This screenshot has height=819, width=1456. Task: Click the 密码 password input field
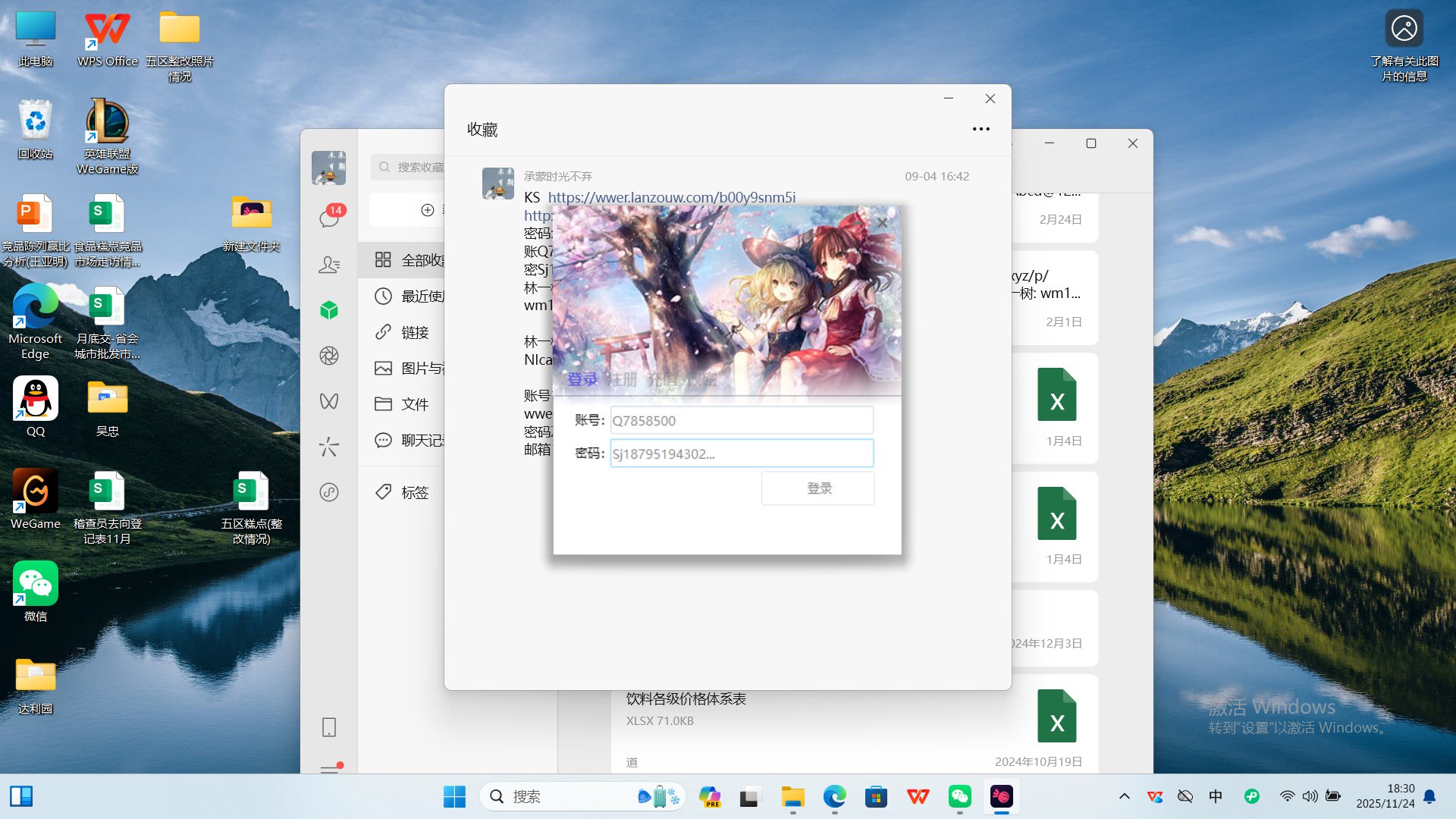[x=741, y=453]
